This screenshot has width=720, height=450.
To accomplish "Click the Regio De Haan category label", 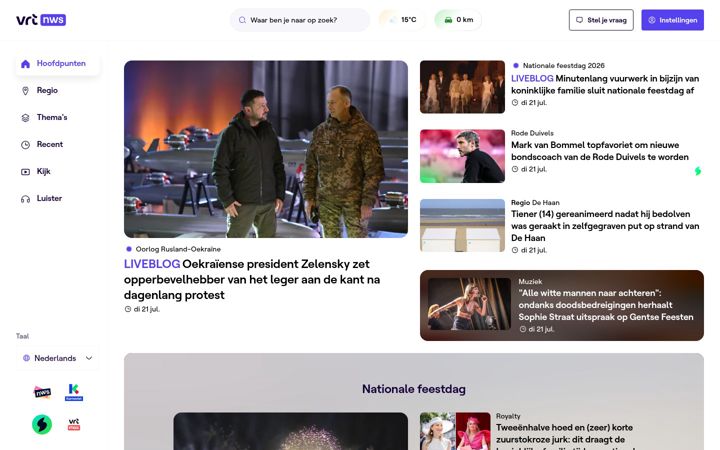I will coord(535,202).
